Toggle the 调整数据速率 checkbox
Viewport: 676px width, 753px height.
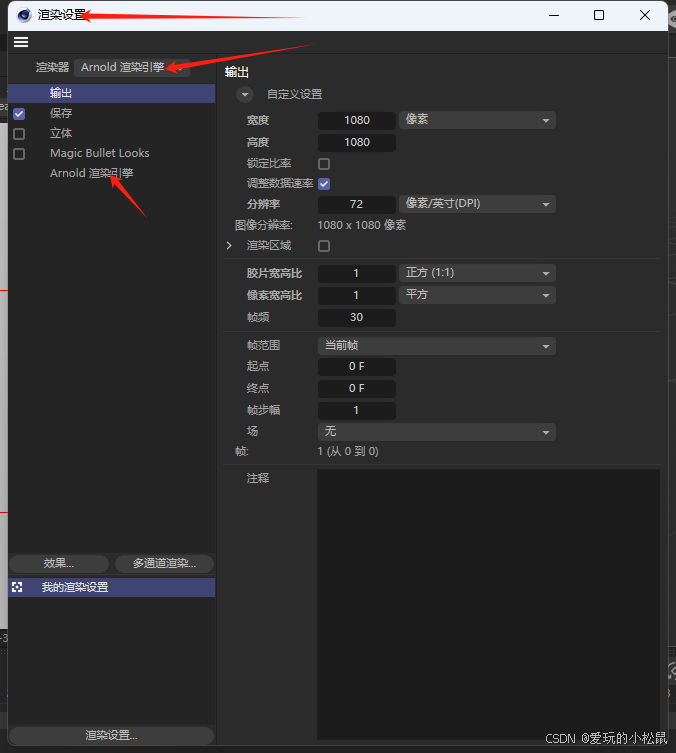pos(324,184)
